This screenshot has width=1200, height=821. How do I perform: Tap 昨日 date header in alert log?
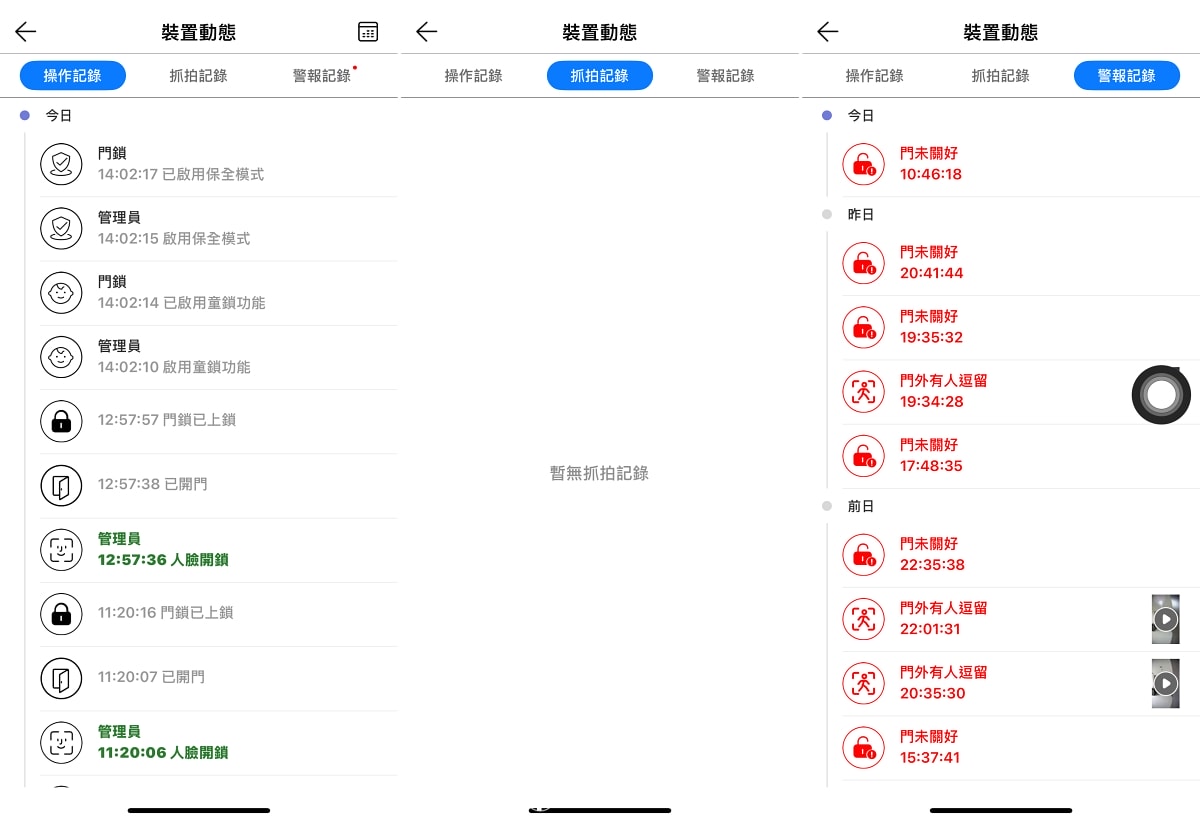pyautogui.click(x=861, y=215)
